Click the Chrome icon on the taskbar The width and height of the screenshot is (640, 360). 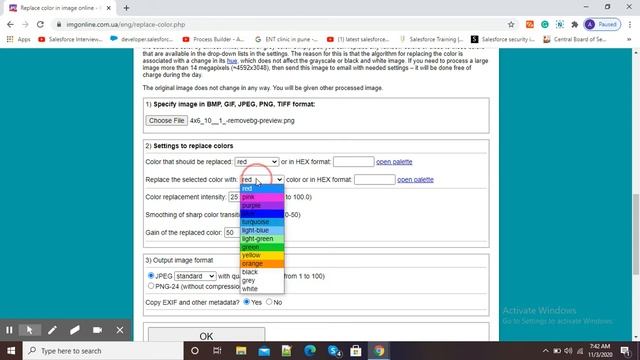point(379,351)
